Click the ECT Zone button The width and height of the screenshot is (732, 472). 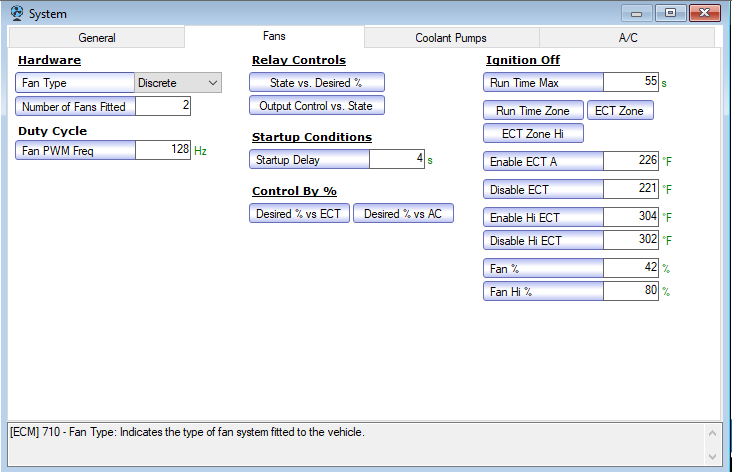(620, 111)
